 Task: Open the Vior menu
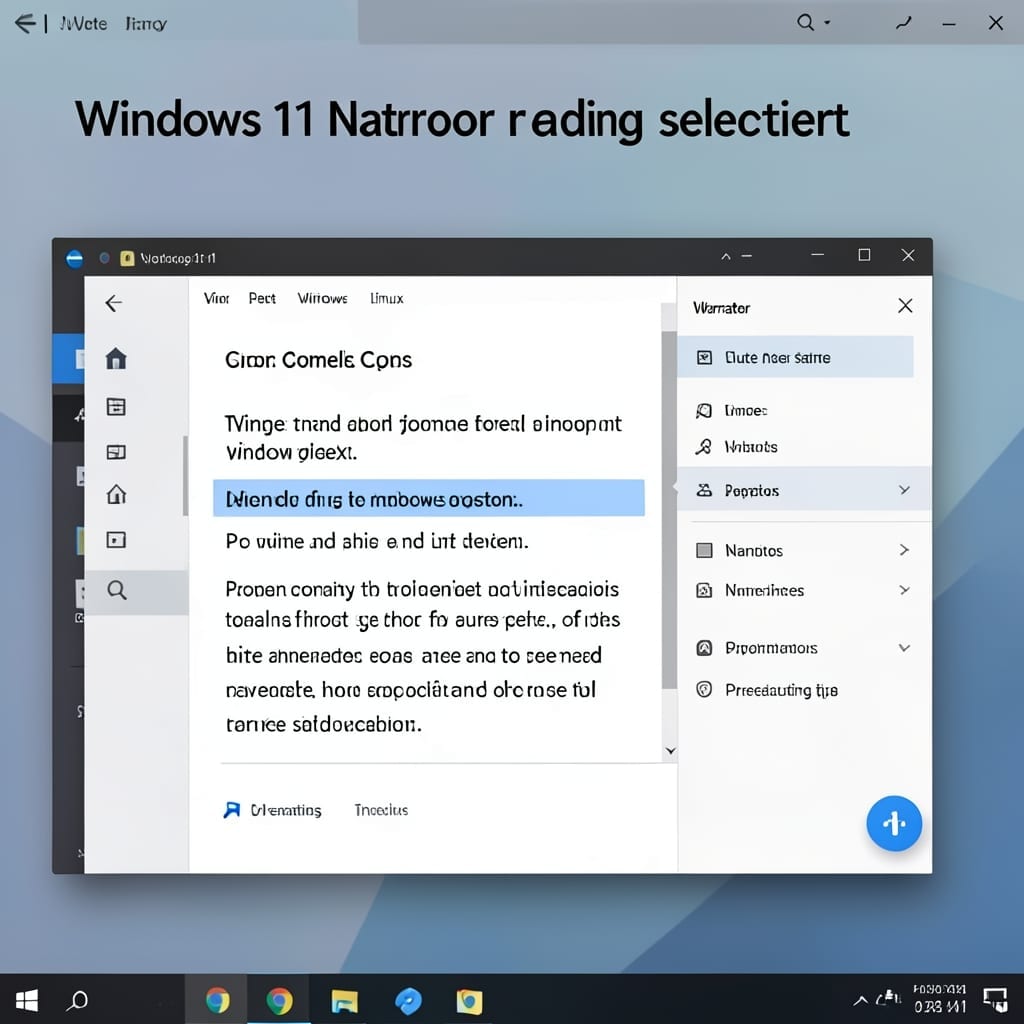pyautogui.click(x=216, y=298)
